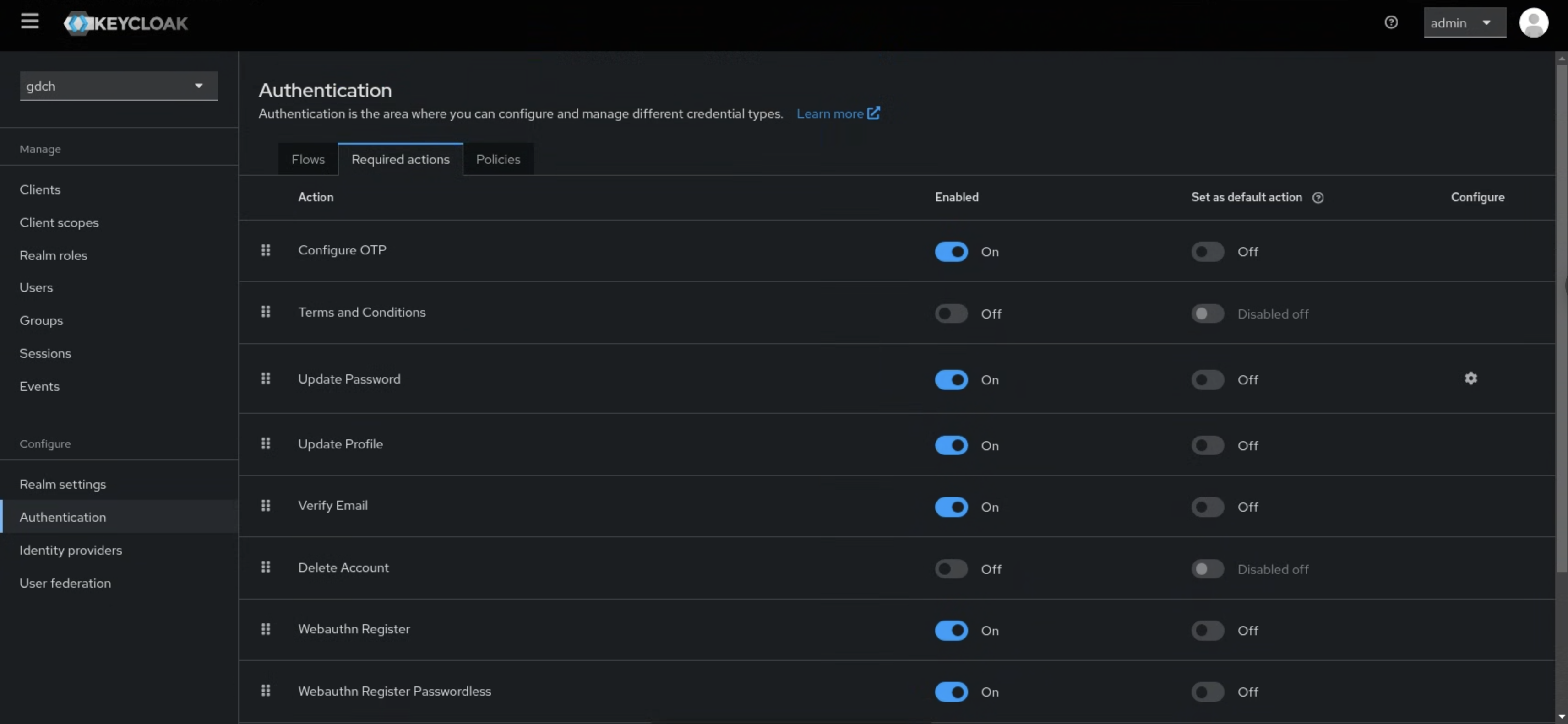1568x724 pixels.
Task: Set Verify Email as default action
Action: [x=1208, y=507]
